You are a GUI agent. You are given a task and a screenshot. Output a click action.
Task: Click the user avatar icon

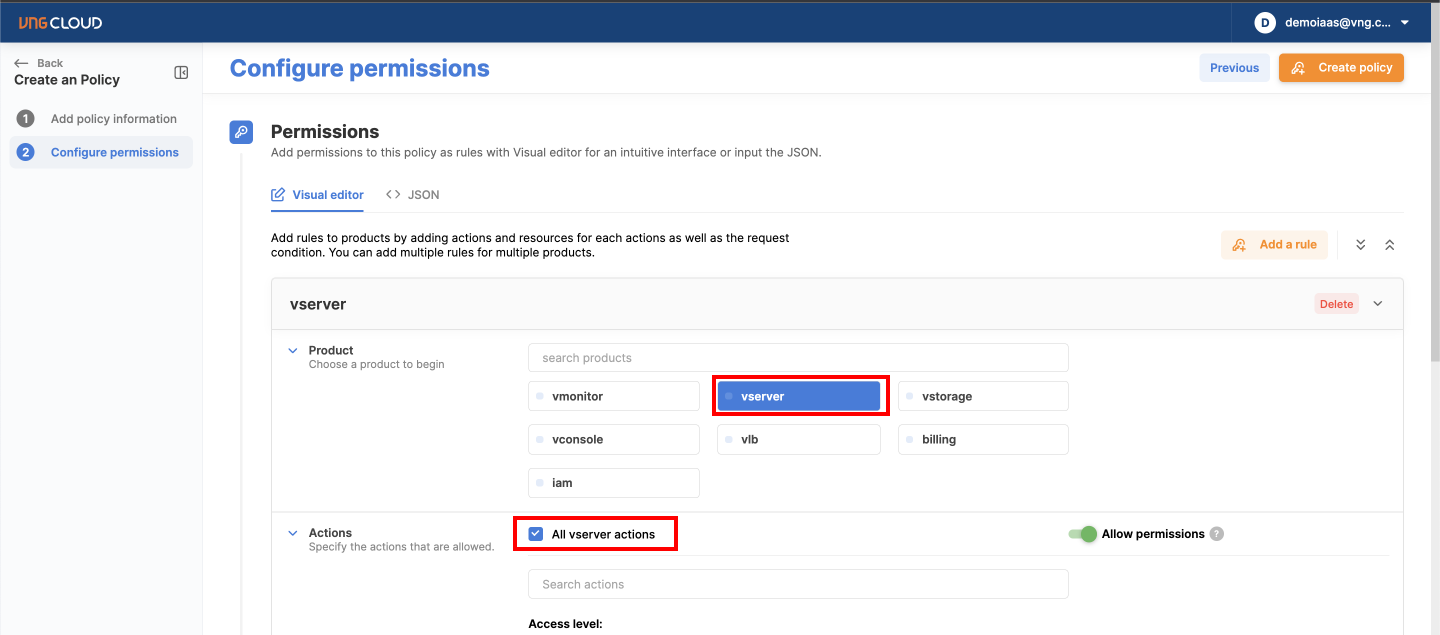1265,22
